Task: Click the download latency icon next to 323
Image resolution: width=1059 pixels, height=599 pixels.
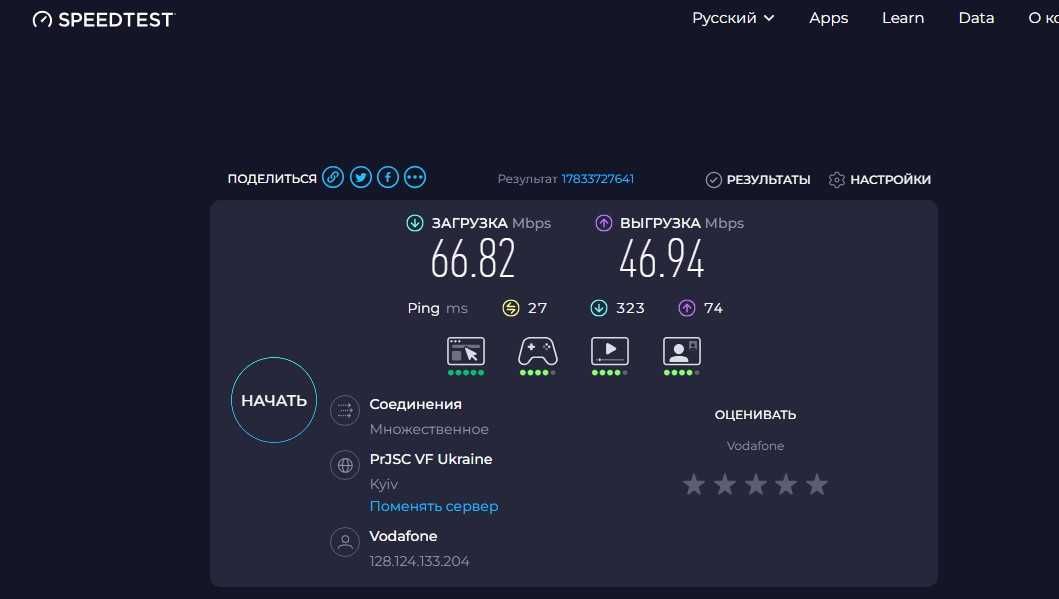Action: tap(598, 308)
